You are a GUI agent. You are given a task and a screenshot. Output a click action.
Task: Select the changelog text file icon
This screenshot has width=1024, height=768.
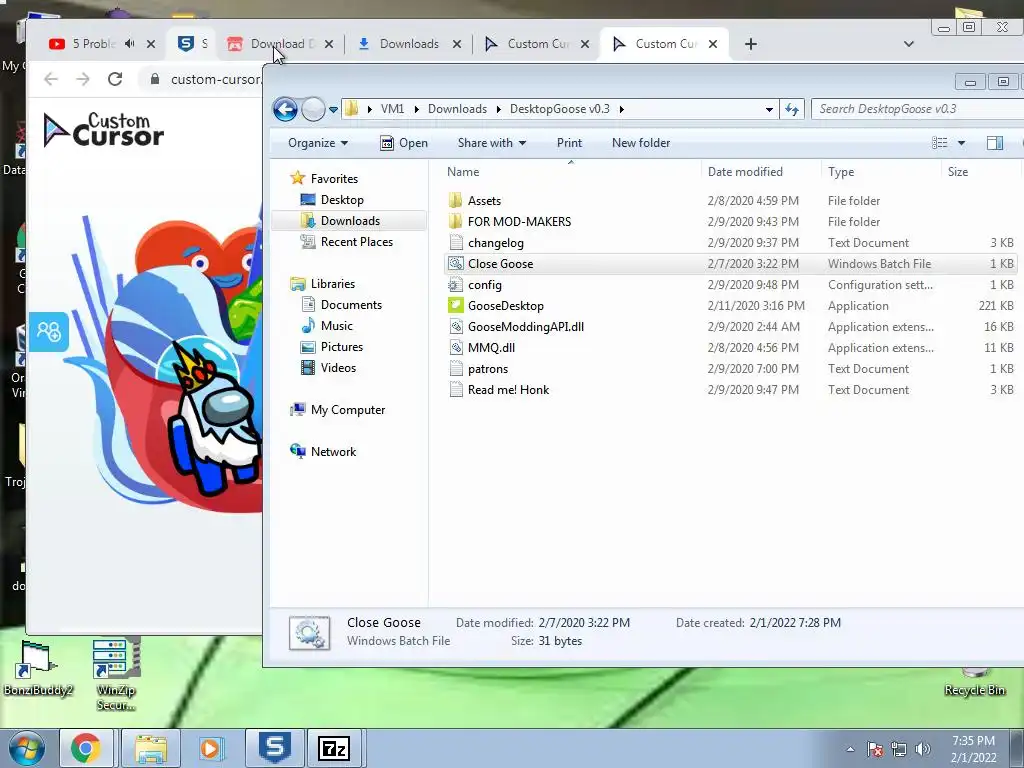pos(456,242)
